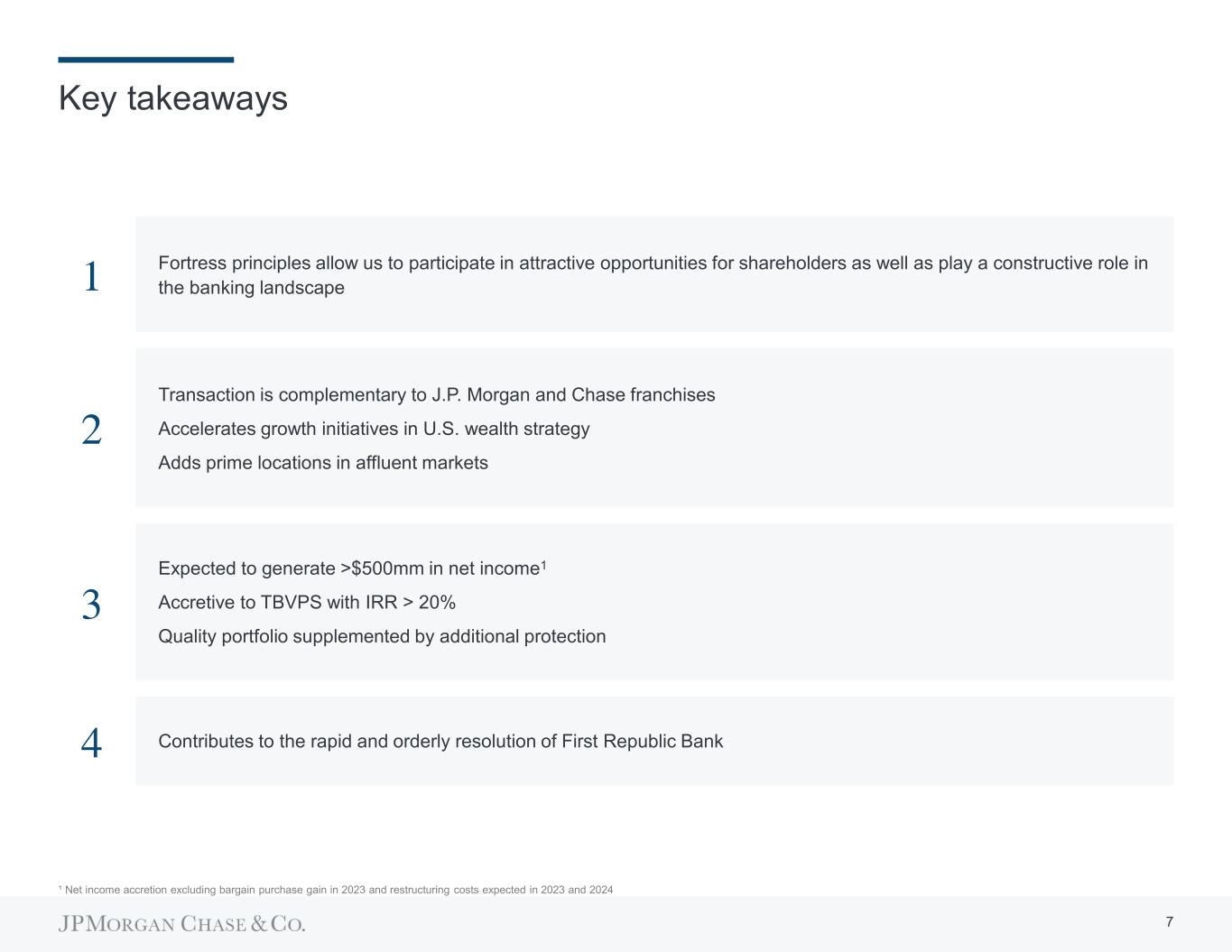
Task: Click the superscript 1 after "net income"
Action: pos(543,565)
